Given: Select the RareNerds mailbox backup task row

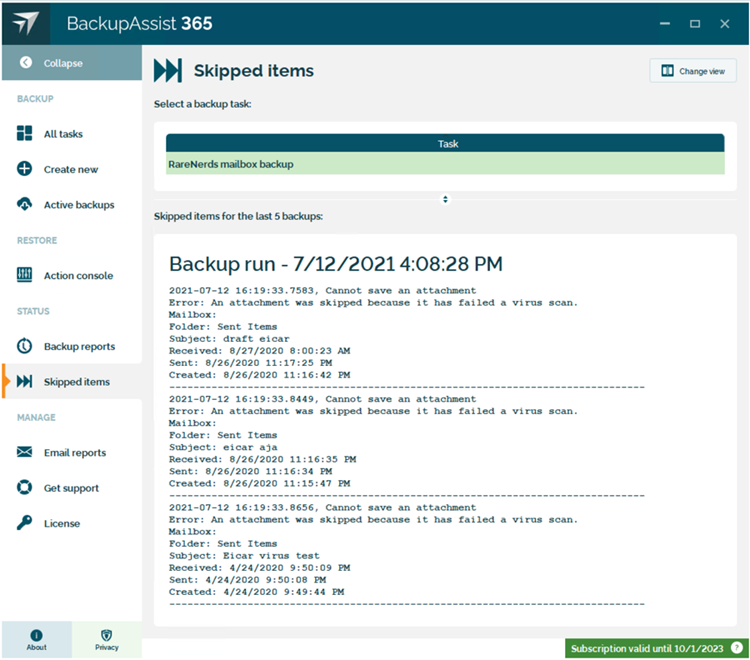Looking at the screenshot, I should 445,164.
